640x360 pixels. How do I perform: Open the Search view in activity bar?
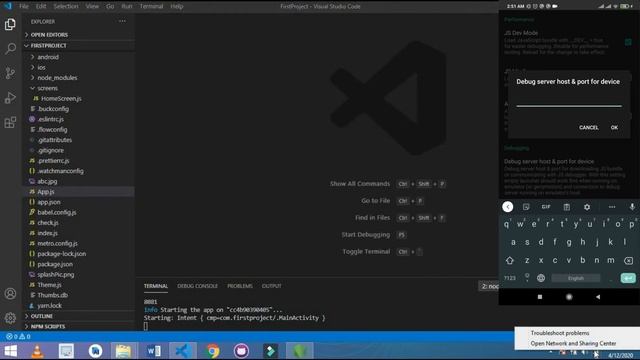(x=10, y=49)
